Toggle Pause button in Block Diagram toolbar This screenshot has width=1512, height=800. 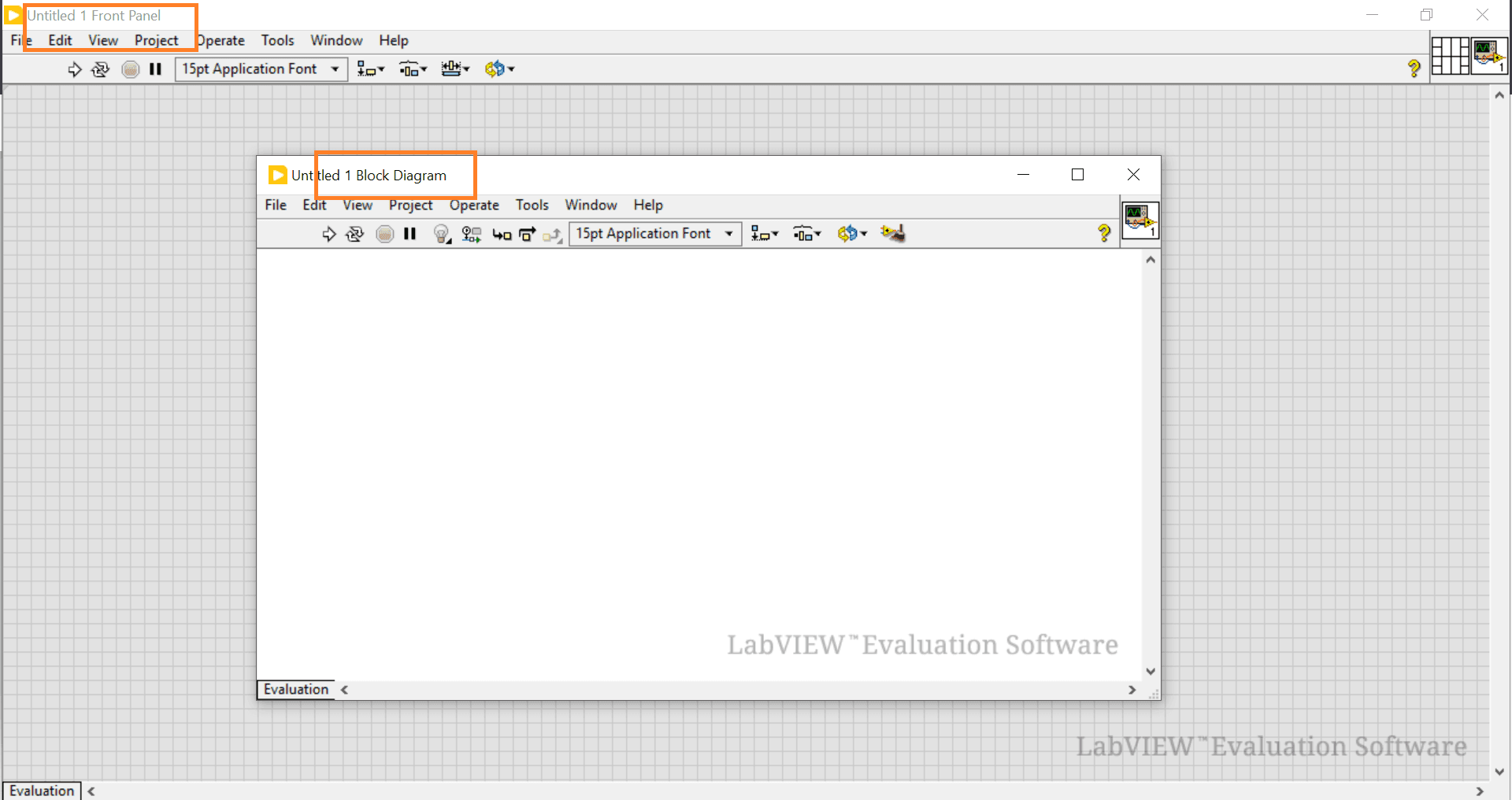pos(409,234)
